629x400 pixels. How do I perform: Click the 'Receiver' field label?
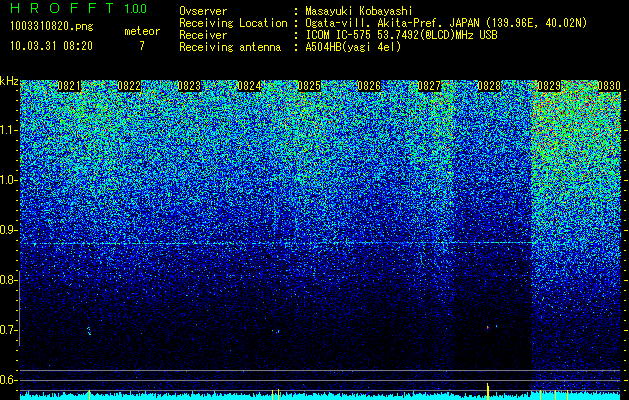tap(203, 35)
